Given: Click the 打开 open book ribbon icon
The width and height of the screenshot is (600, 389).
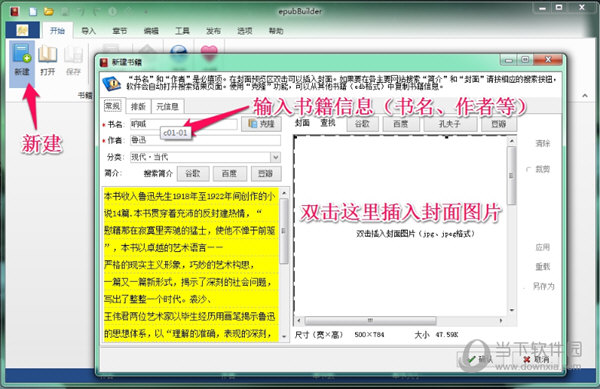Looking at the screenshot, I should click(x=48, y=60).
